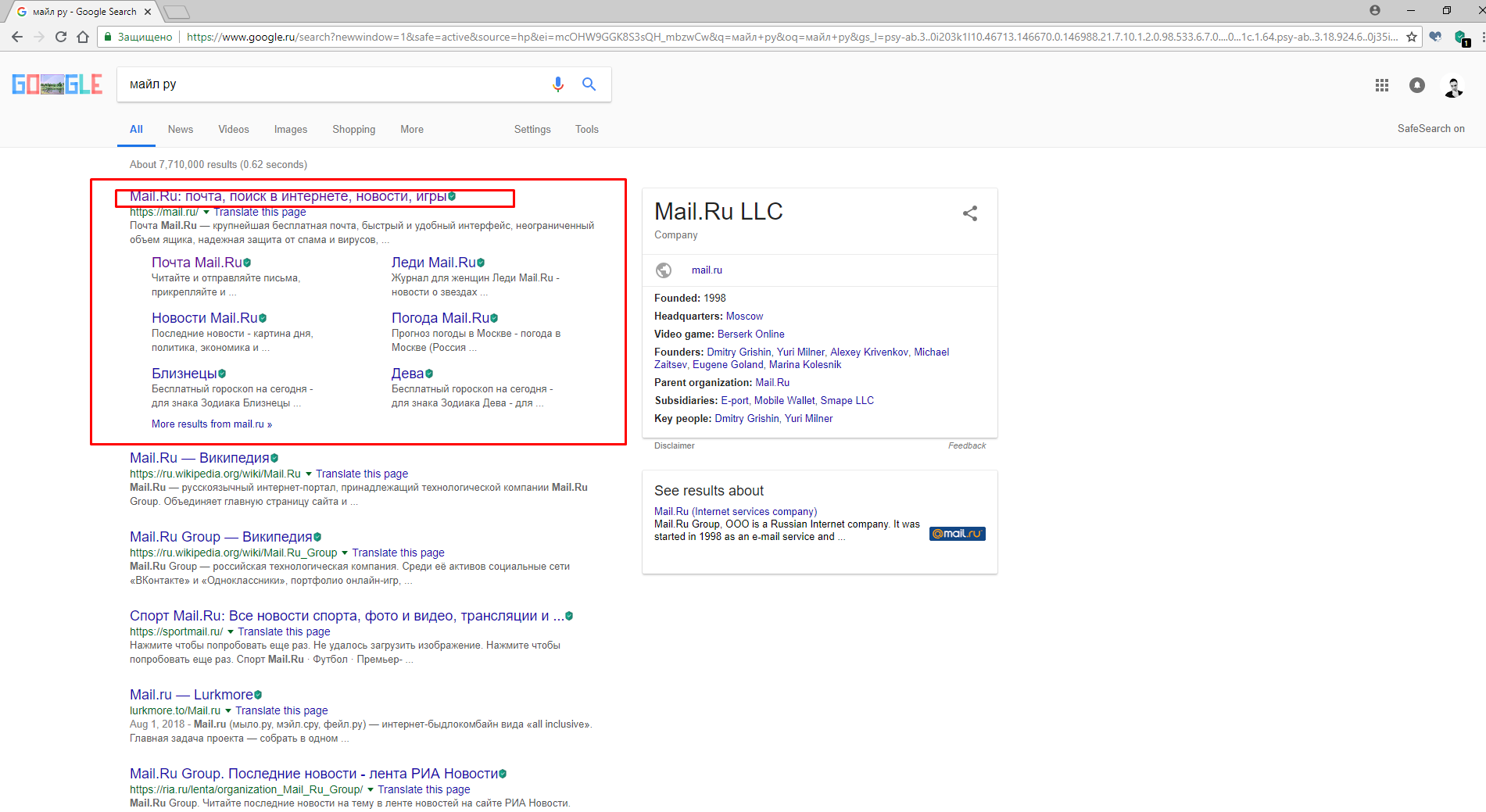Go to the browser home page icon
The image size is (1486, 812).
[83, 37]
